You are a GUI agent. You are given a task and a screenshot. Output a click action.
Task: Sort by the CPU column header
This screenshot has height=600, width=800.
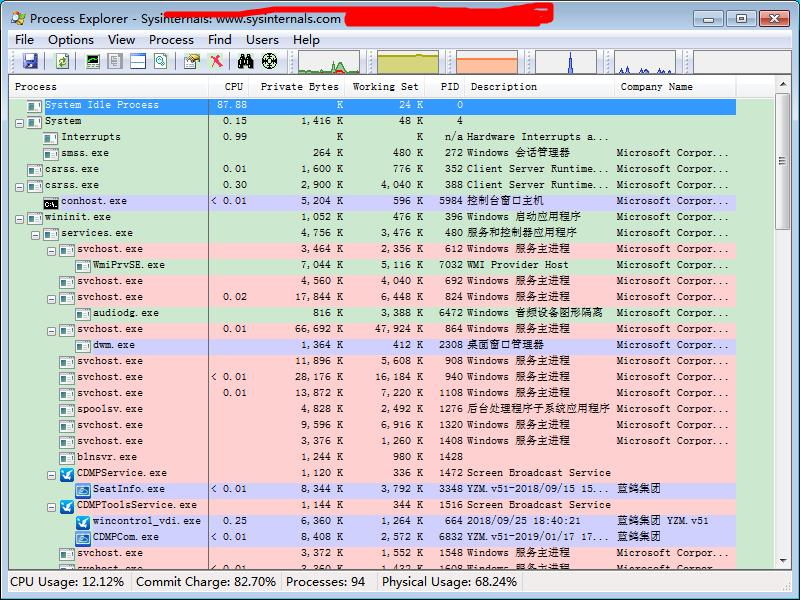229,87
